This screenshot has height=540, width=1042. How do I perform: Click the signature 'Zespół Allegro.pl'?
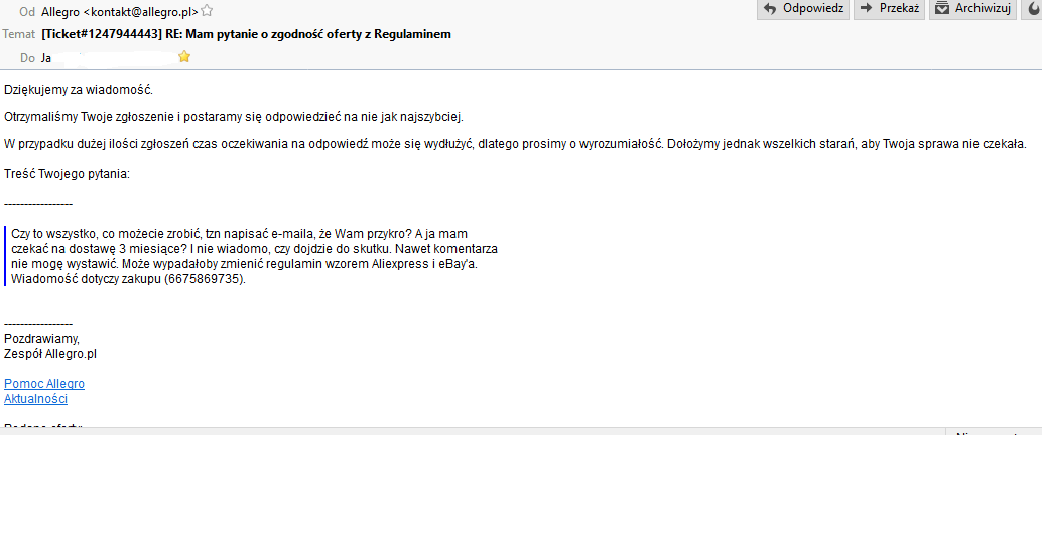(51, 354)
